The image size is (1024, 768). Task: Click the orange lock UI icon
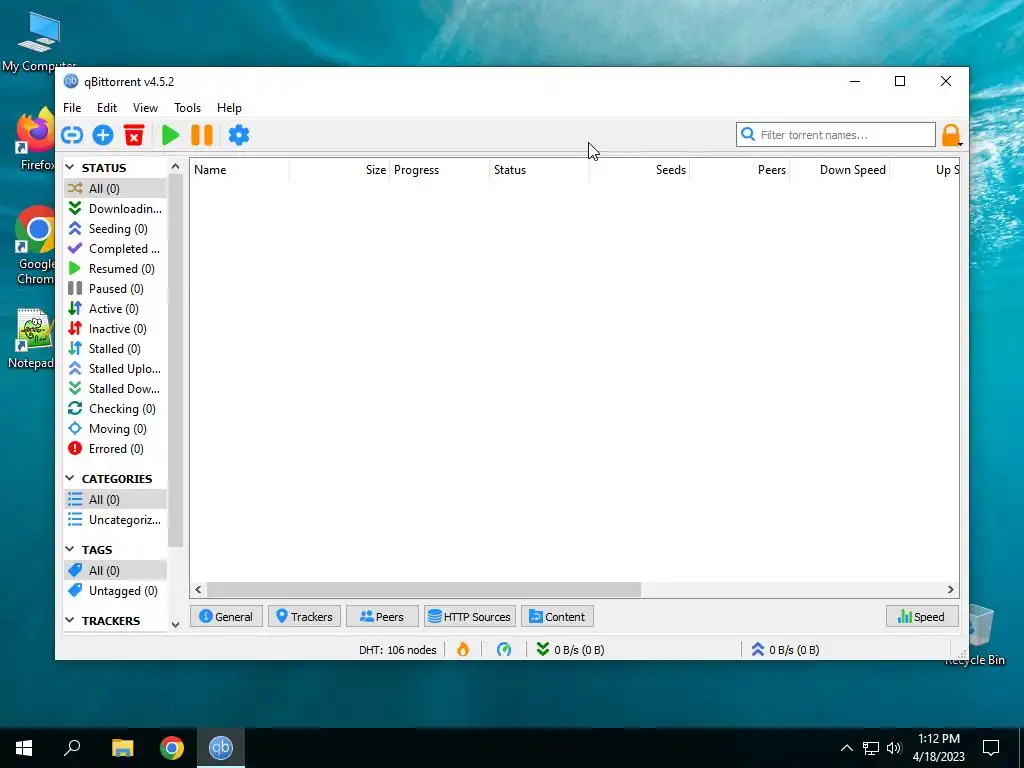pyautogui.click(x=951, y=135)
